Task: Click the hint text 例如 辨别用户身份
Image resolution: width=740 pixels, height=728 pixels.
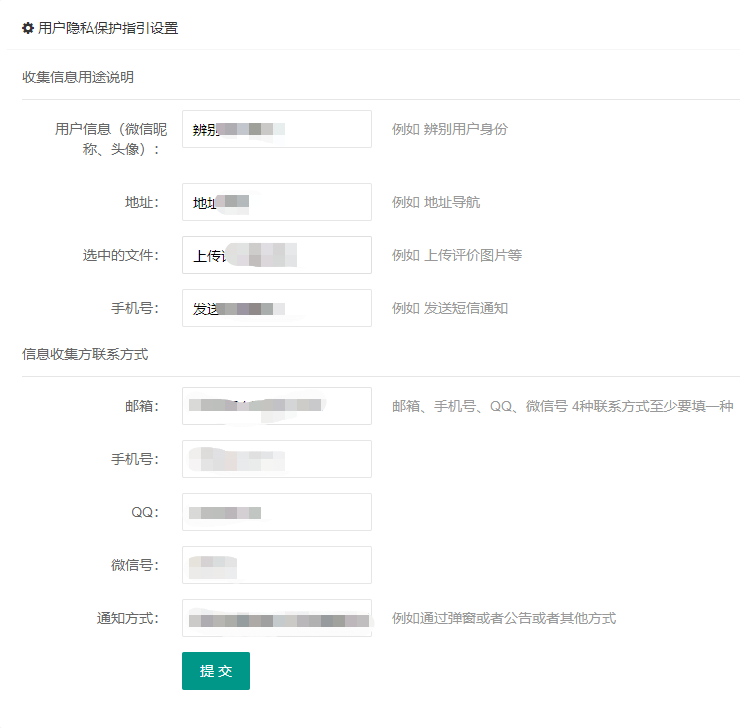Action: (x=450, y=129)
